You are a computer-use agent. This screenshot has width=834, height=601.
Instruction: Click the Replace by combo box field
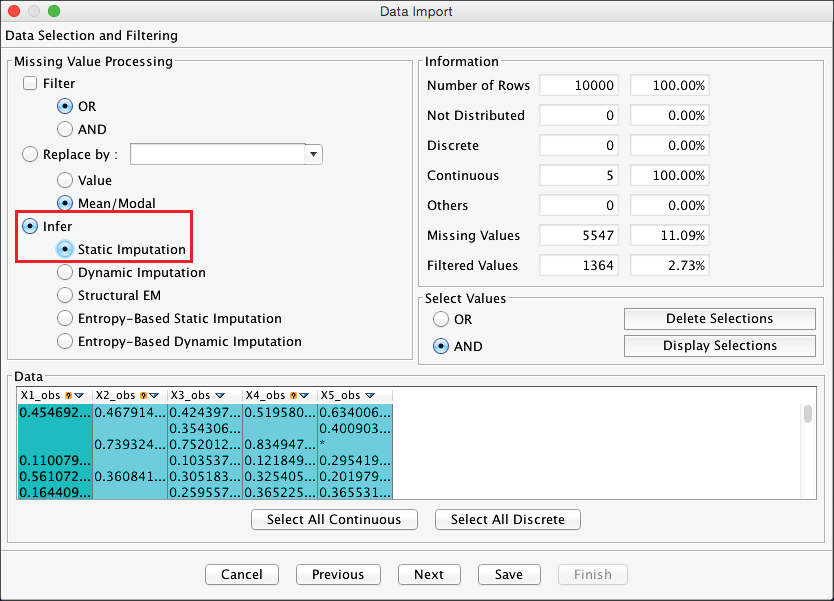point(217,155)
